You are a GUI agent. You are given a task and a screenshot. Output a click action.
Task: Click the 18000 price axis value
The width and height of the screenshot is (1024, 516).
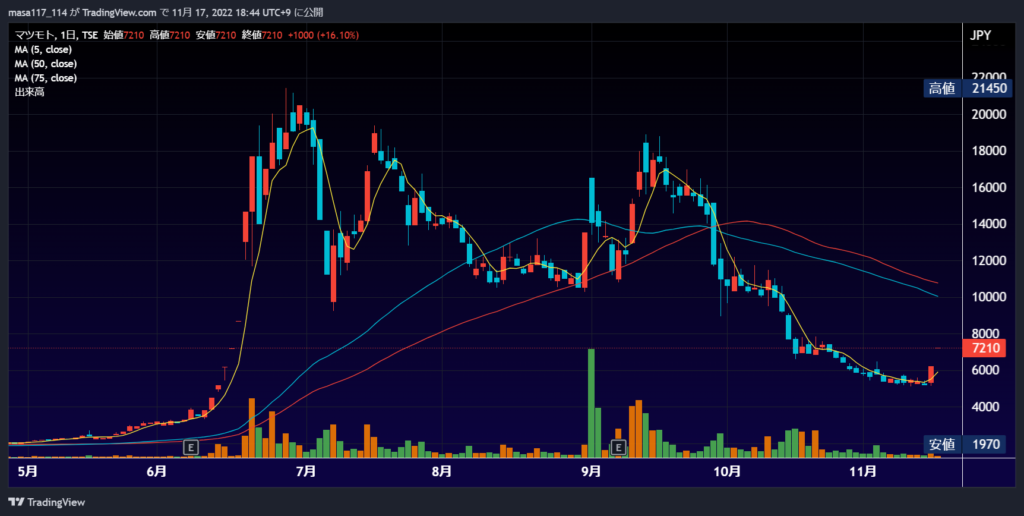(x=989, y=151)
